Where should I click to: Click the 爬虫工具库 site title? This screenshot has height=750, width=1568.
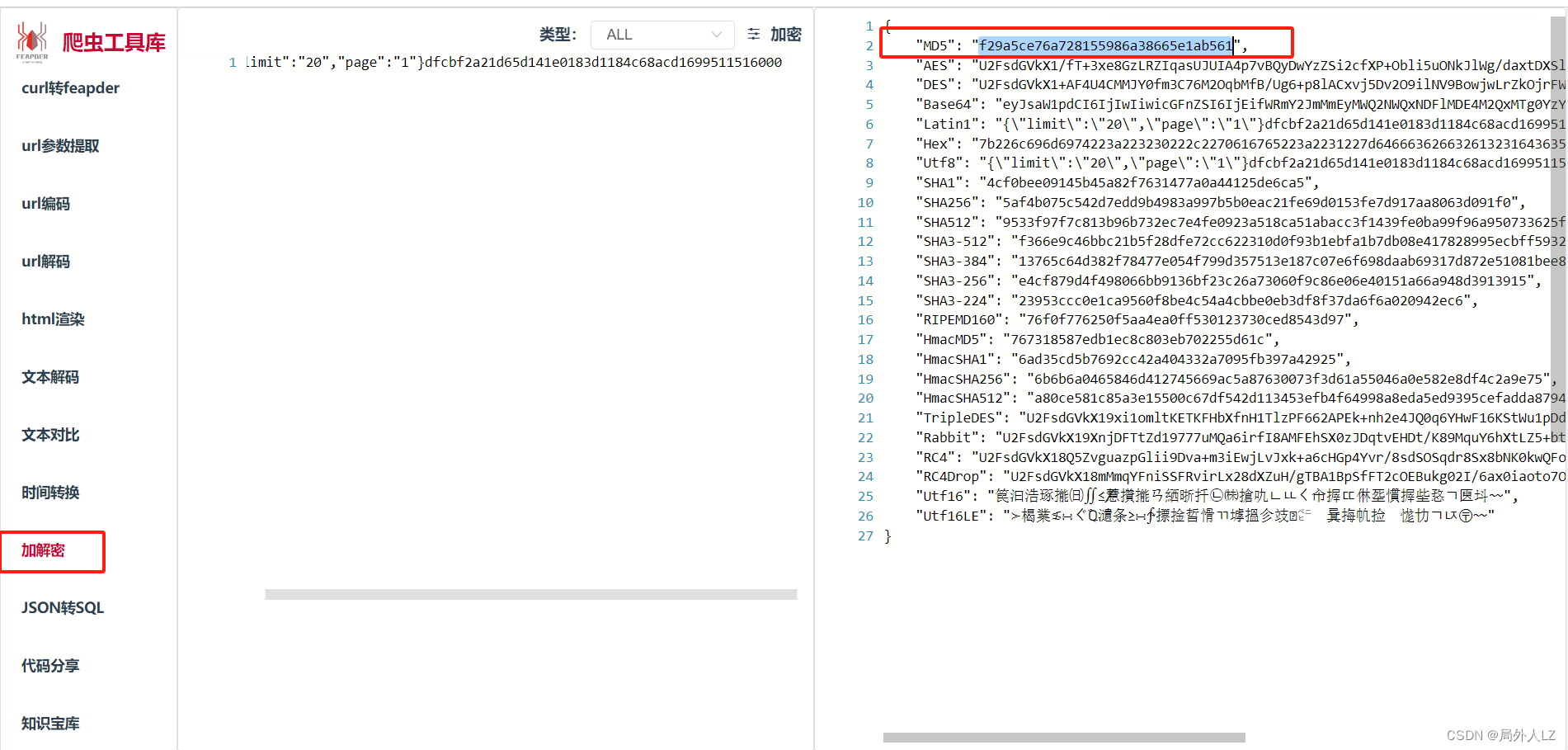tap(115, 43)
